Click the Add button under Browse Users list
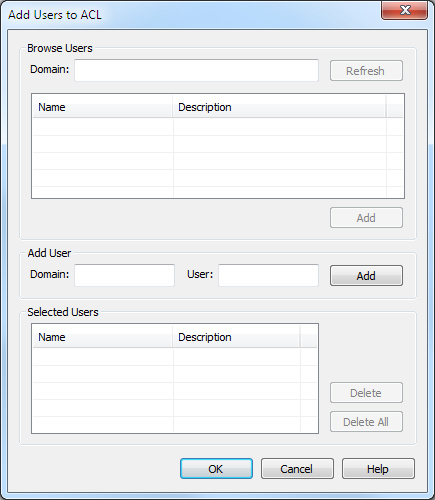The width and height of the screenshot is (435, 500). click(366, 218)
